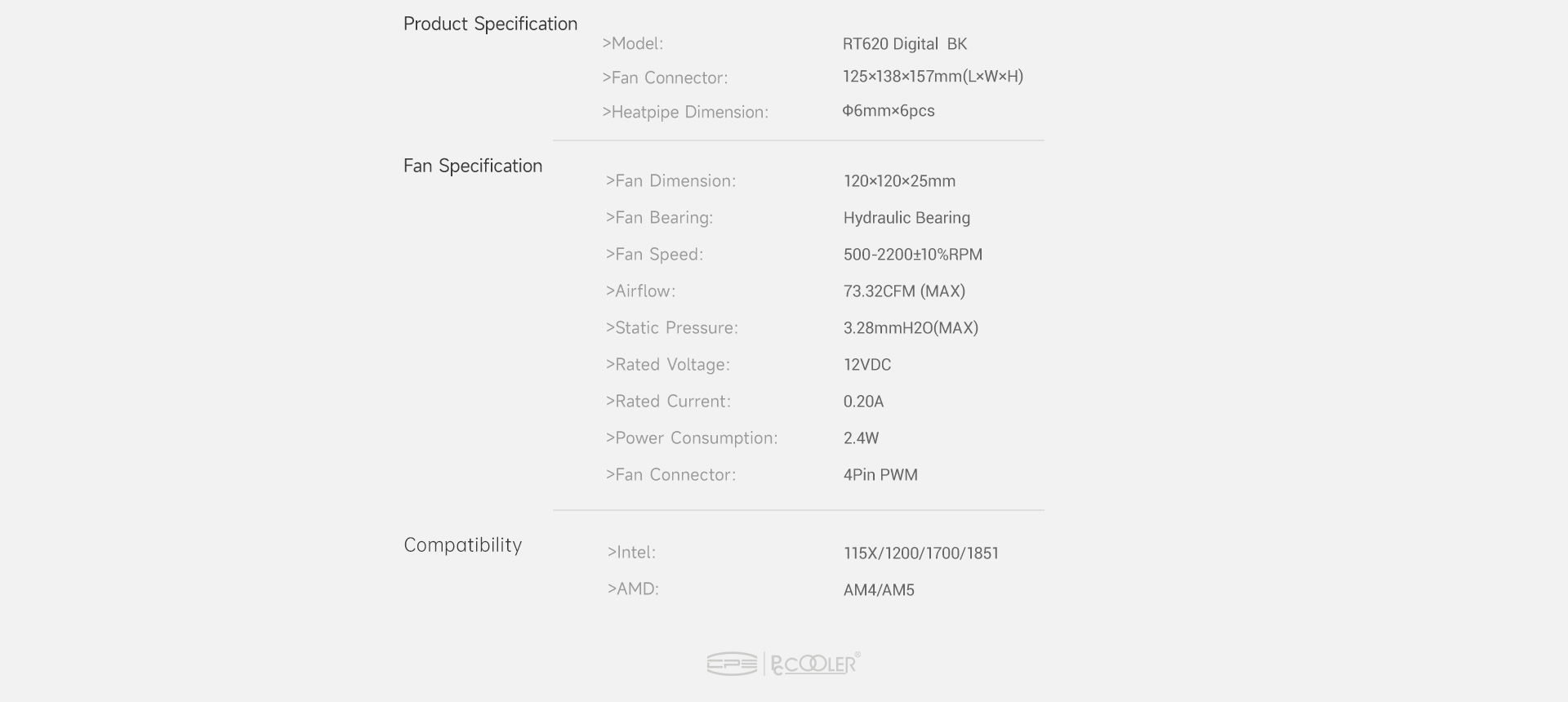Click the AM4/AM5 AMD socket value
1568x702 pixels.
point(879,590)
